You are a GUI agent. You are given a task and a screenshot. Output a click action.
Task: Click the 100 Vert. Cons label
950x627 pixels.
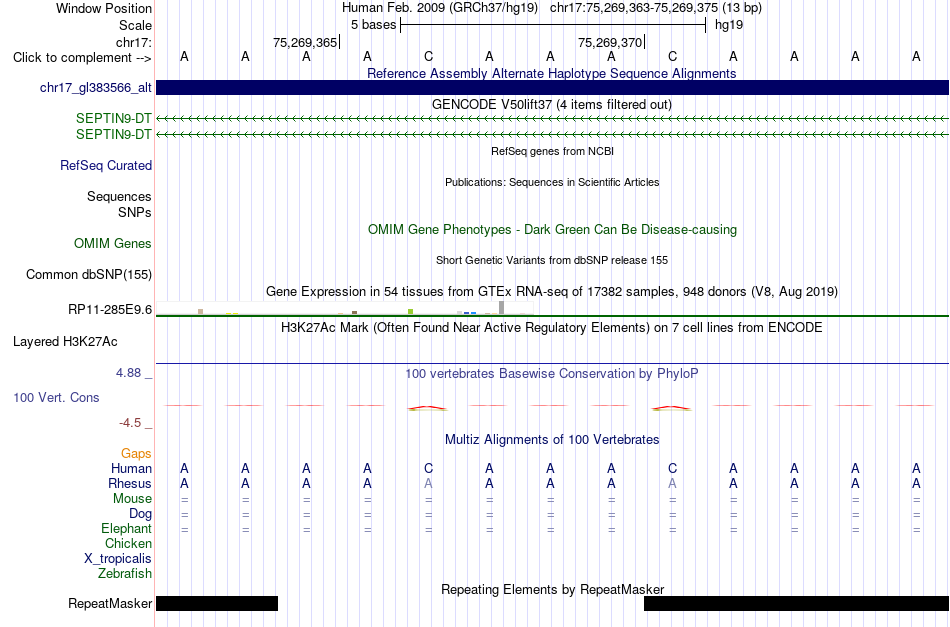(x=56, y=397)
